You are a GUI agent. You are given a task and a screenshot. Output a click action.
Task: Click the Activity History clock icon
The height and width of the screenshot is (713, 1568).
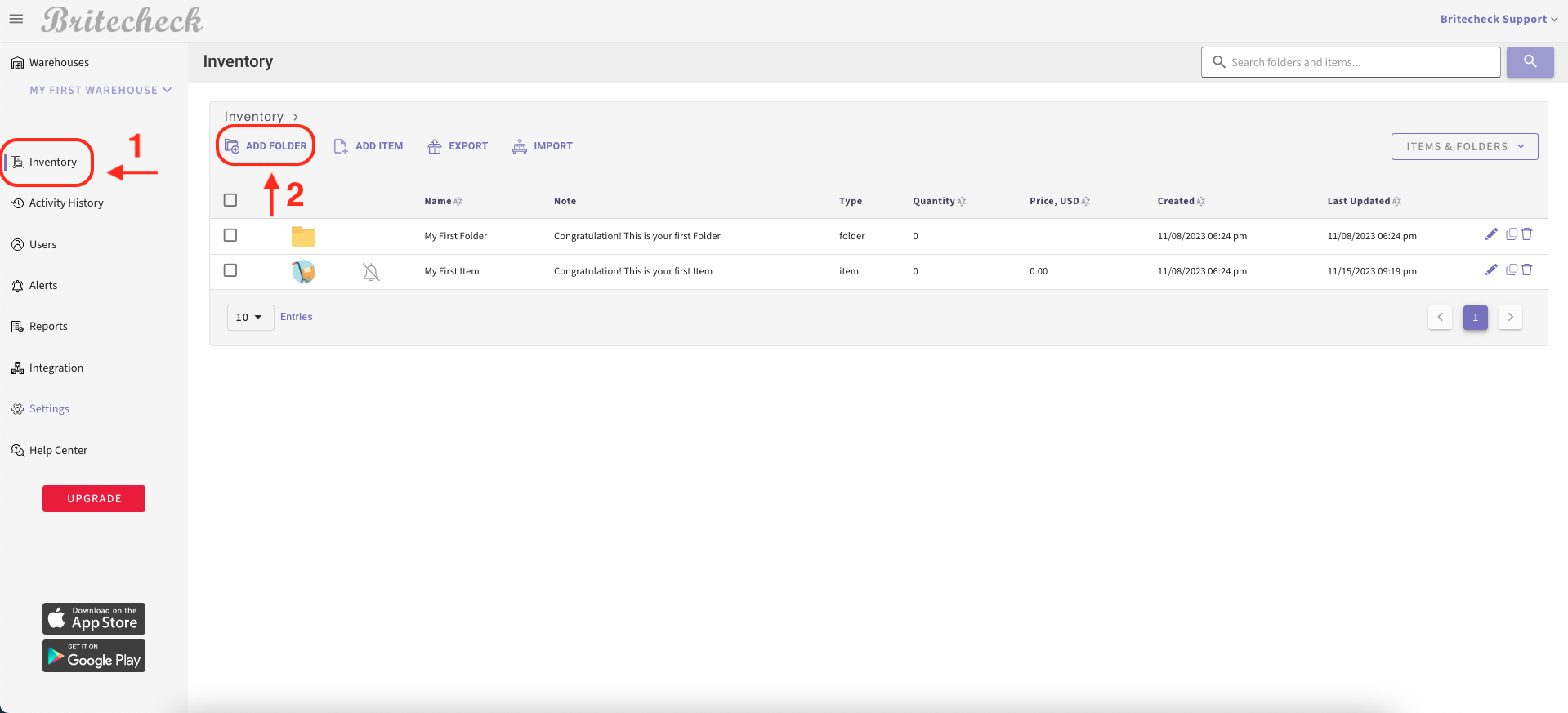pyautogui.click(x=17, y=203)
